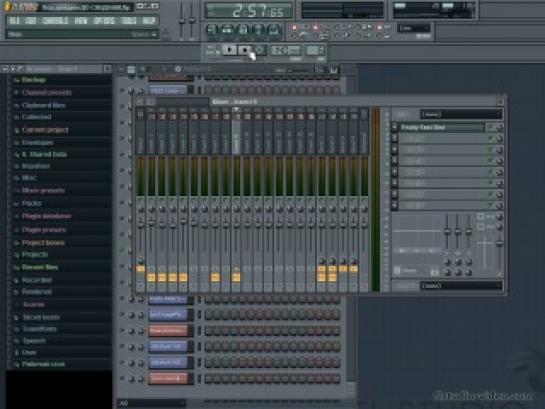Open the HELP menu

[x=149, y=21]
